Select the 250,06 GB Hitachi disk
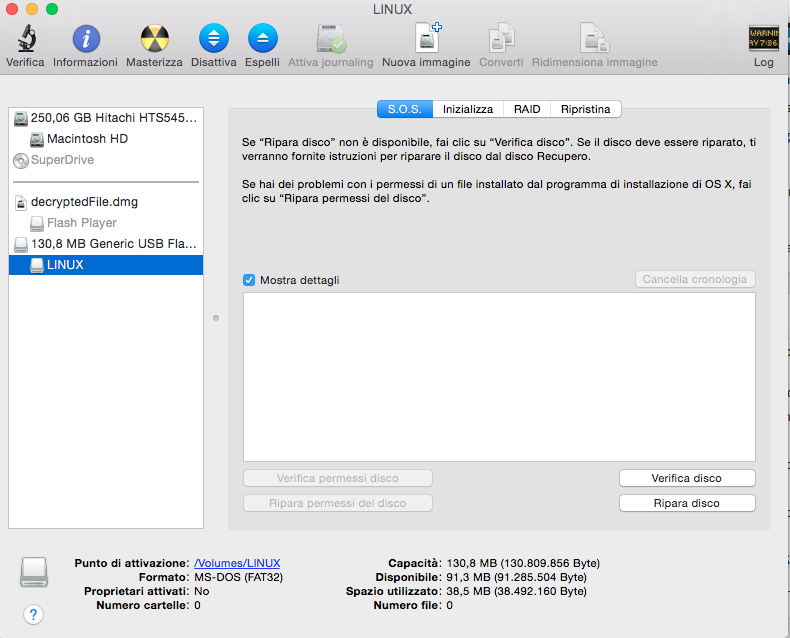Screen dimensions: 790x638 pyautogui.click(x=107, y=118)
